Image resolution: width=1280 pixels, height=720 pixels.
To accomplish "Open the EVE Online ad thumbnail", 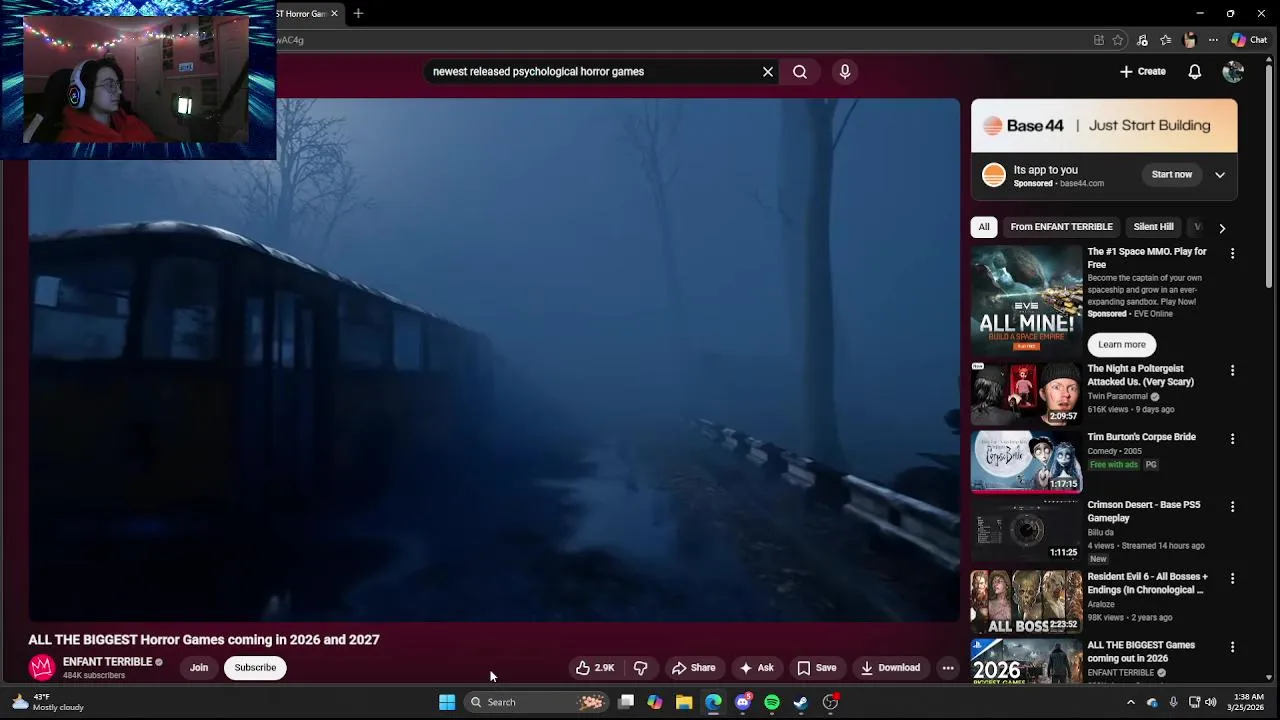I will click(x=1026, y=300).
